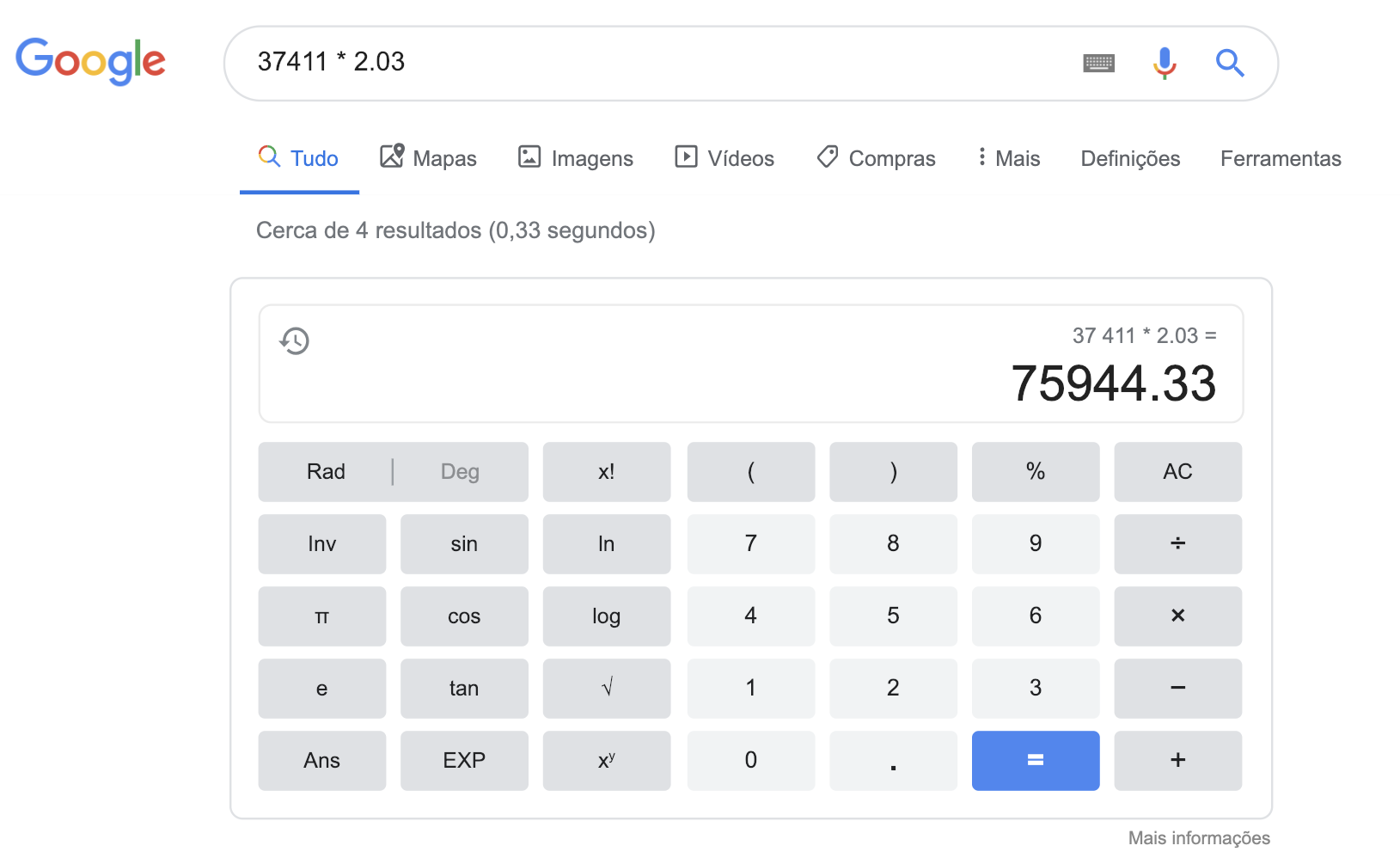Expand the Mais menu
Viewport: 1400px width, 858px height.
1009,158
